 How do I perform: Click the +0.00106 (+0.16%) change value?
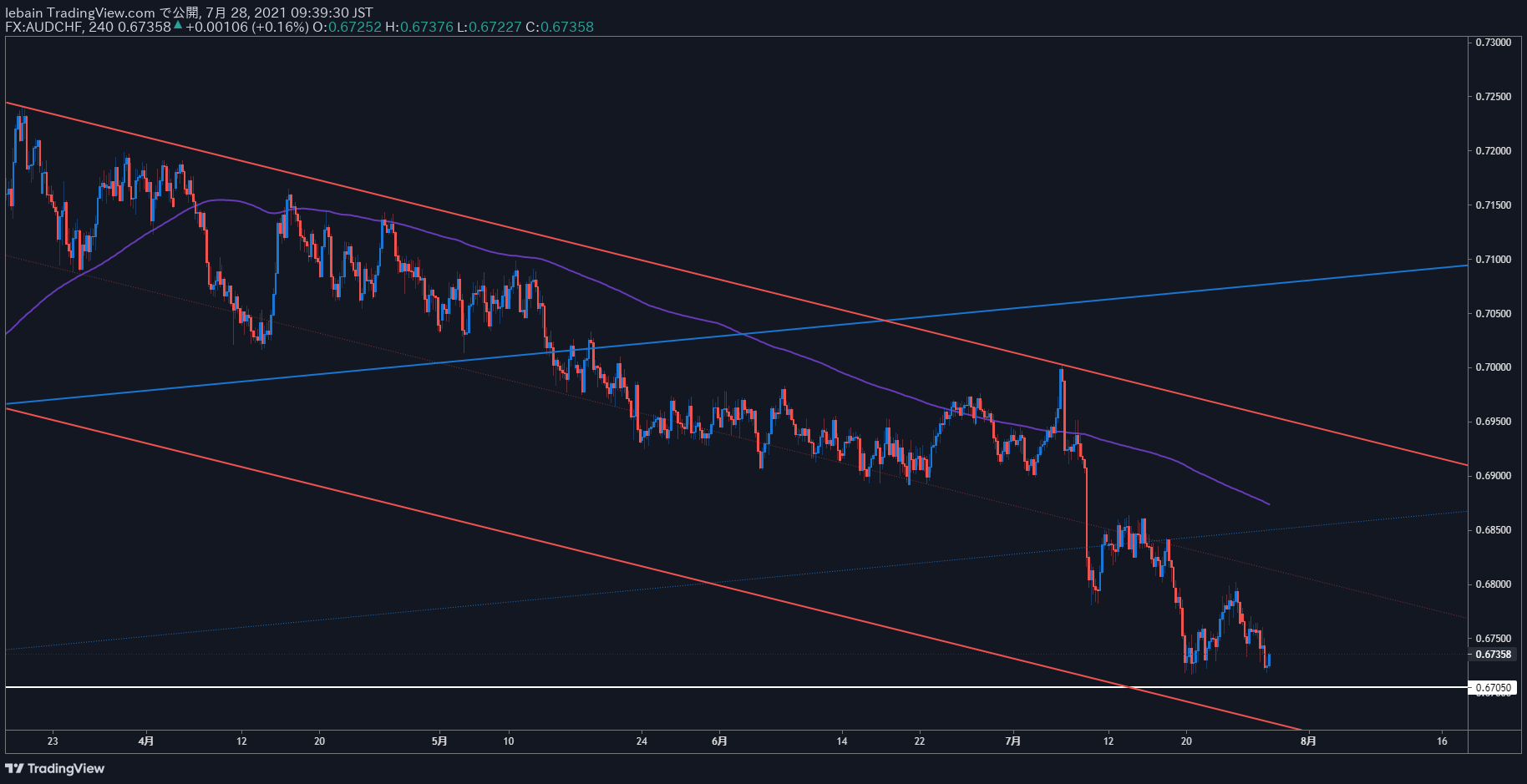point(246,27)
